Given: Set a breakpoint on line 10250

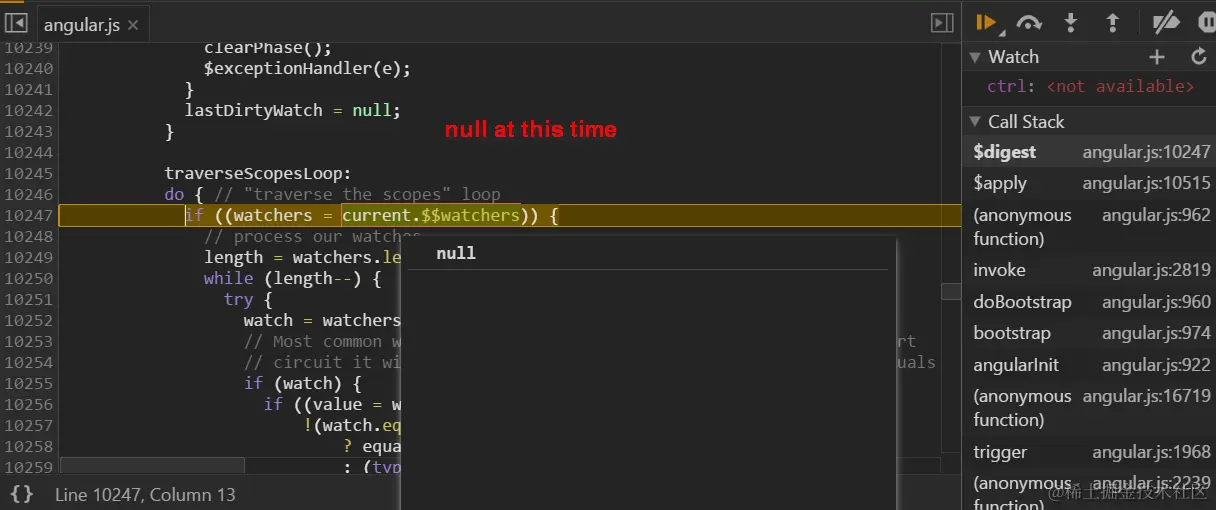Looking at the screenshot, I should [28, 278].
